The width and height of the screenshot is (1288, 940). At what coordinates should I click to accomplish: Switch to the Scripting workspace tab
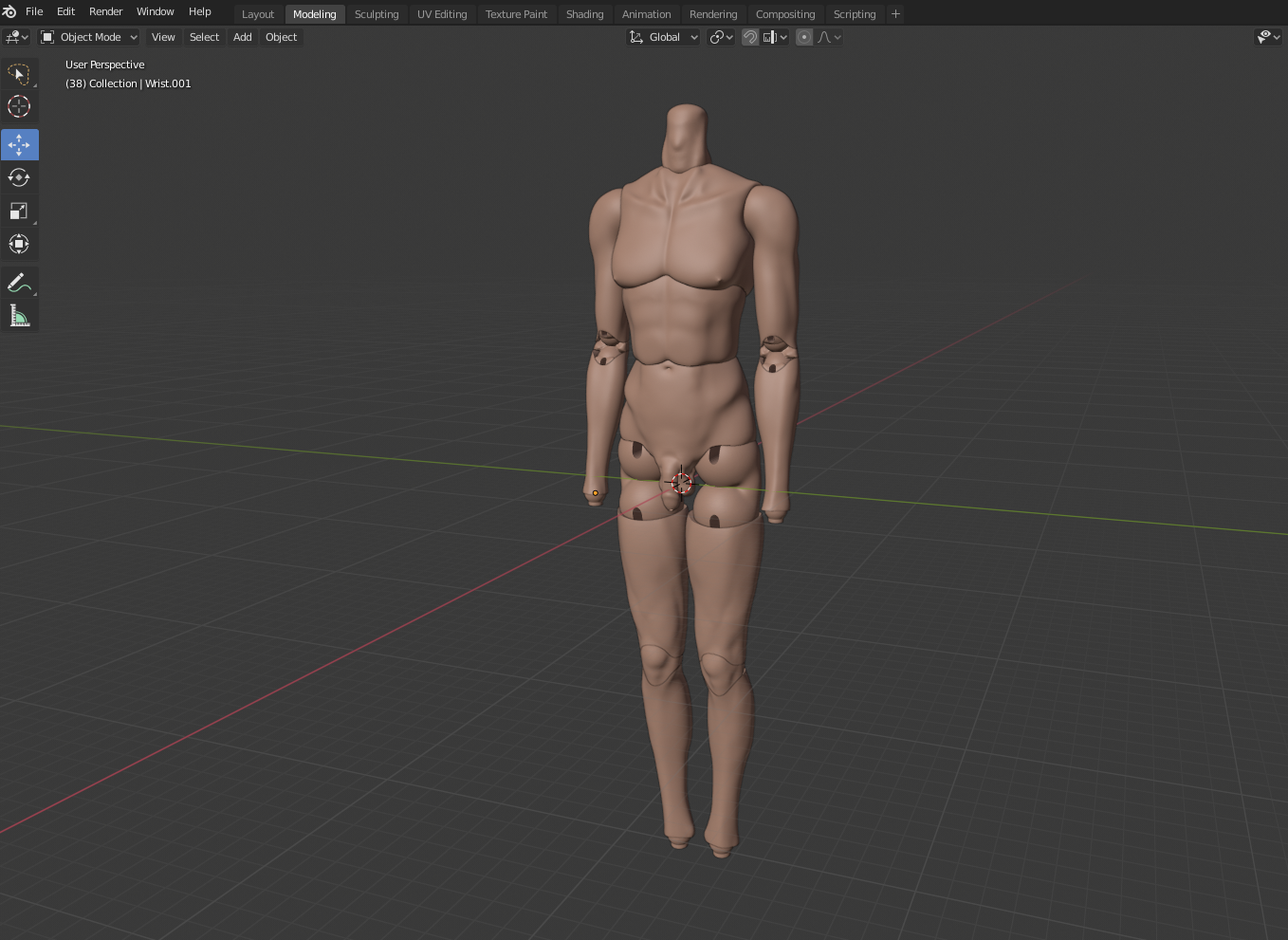(x=855, y=14)
